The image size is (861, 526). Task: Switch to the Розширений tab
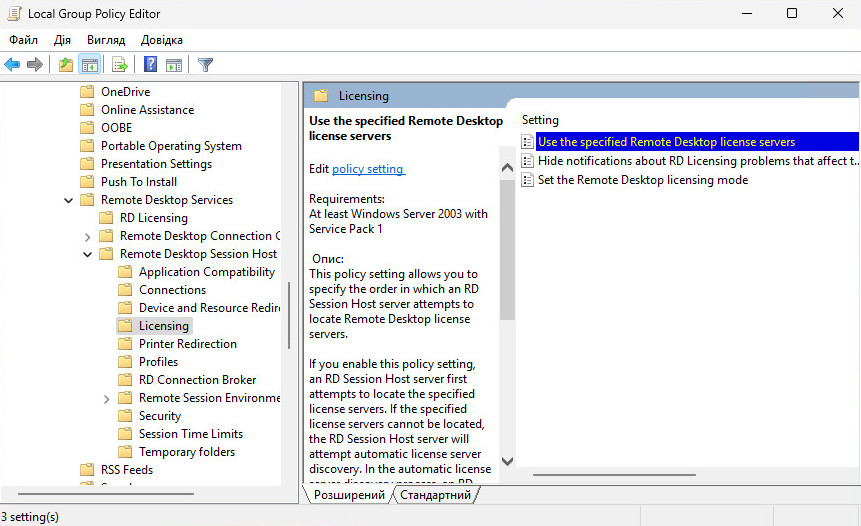pos(349,495)
